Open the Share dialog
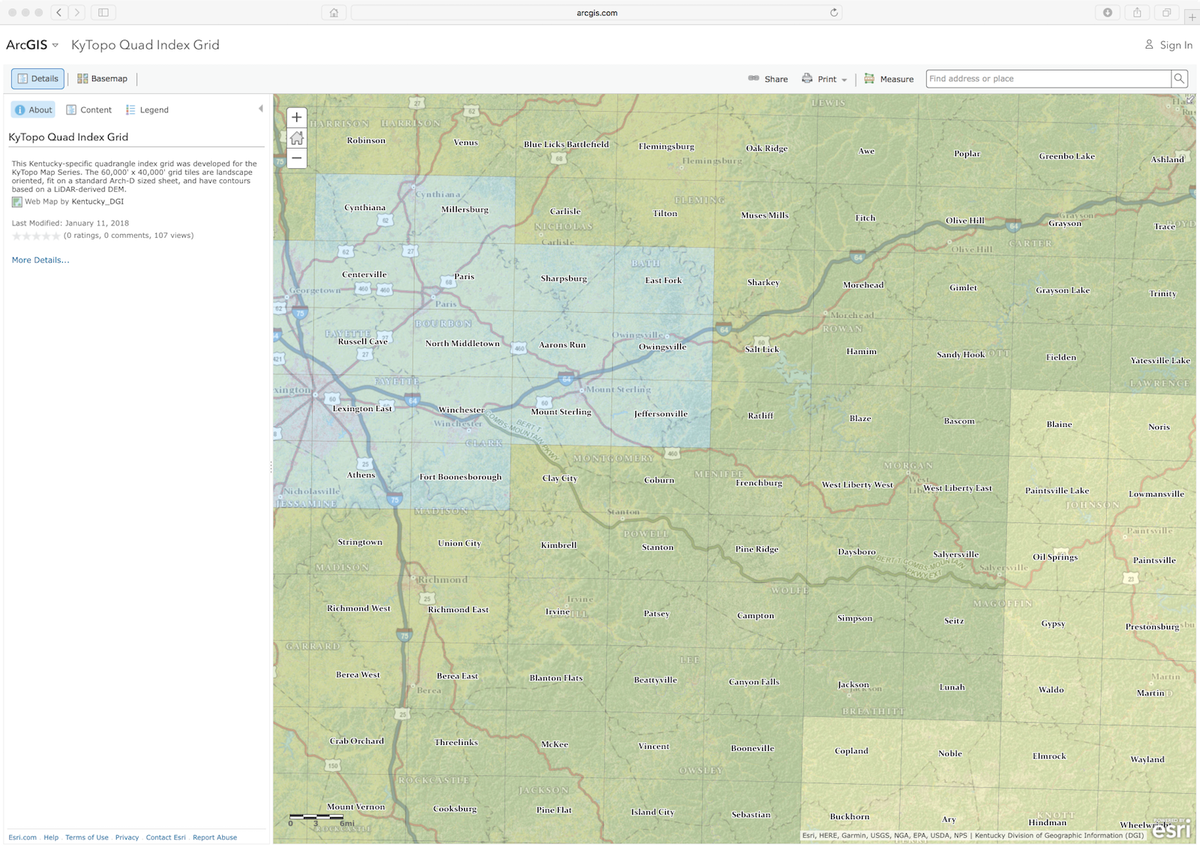 768,79
